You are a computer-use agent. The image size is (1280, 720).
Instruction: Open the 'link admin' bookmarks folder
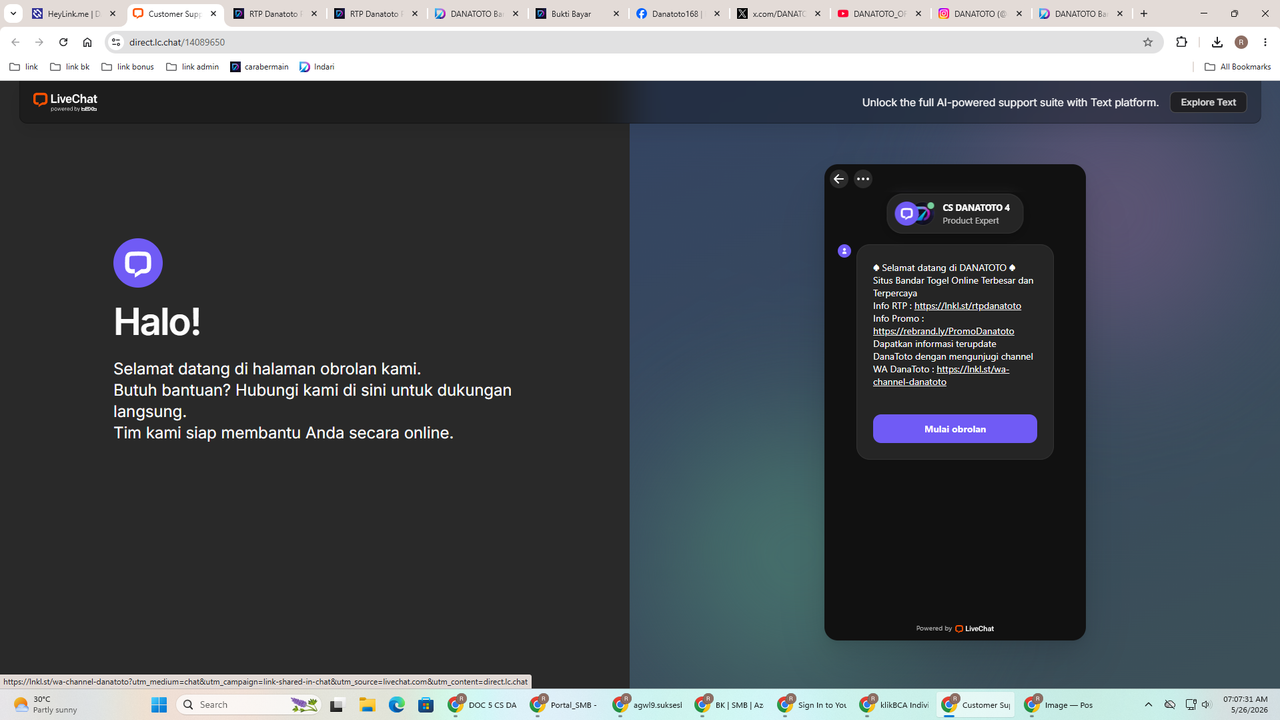click(x=192, y=67)
